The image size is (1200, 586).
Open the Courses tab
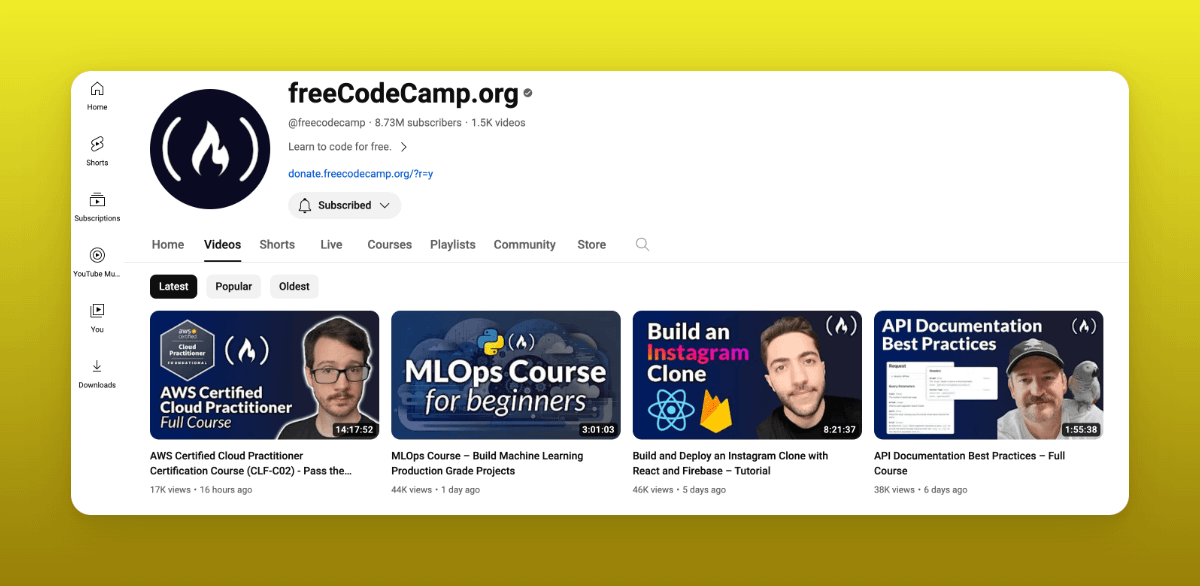pyautogui.click(x=390, y=244)
